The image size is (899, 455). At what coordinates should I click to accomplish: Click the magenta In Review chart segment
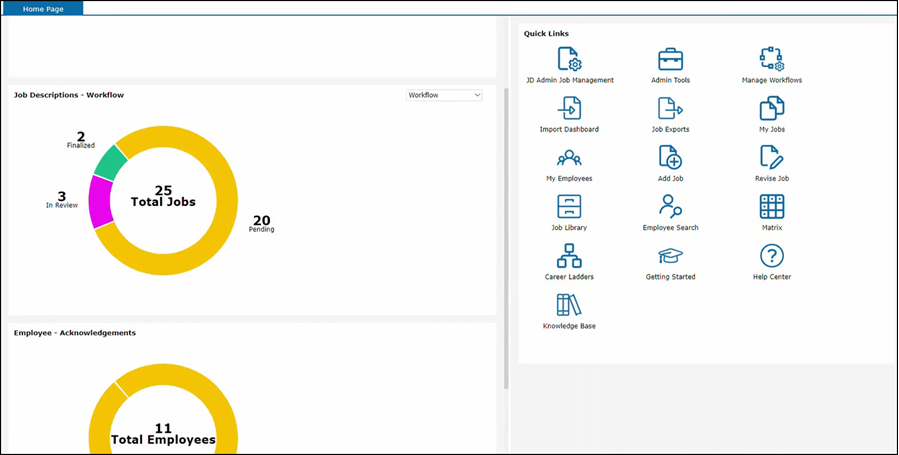point(101,200)
